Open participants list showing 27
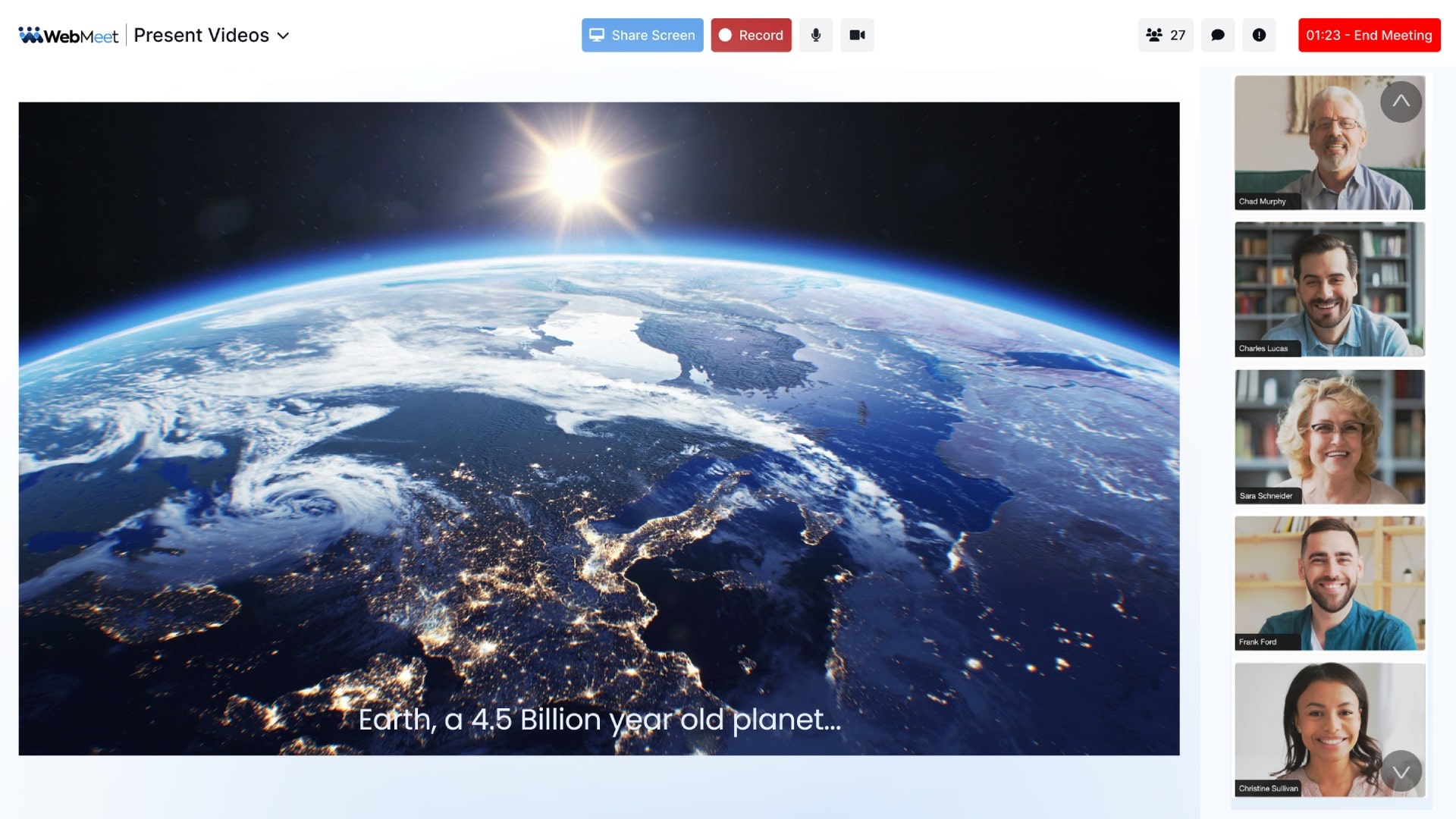Viewport: 1456px width, 819px height. pyautogui.click(x=1166, y=35)
